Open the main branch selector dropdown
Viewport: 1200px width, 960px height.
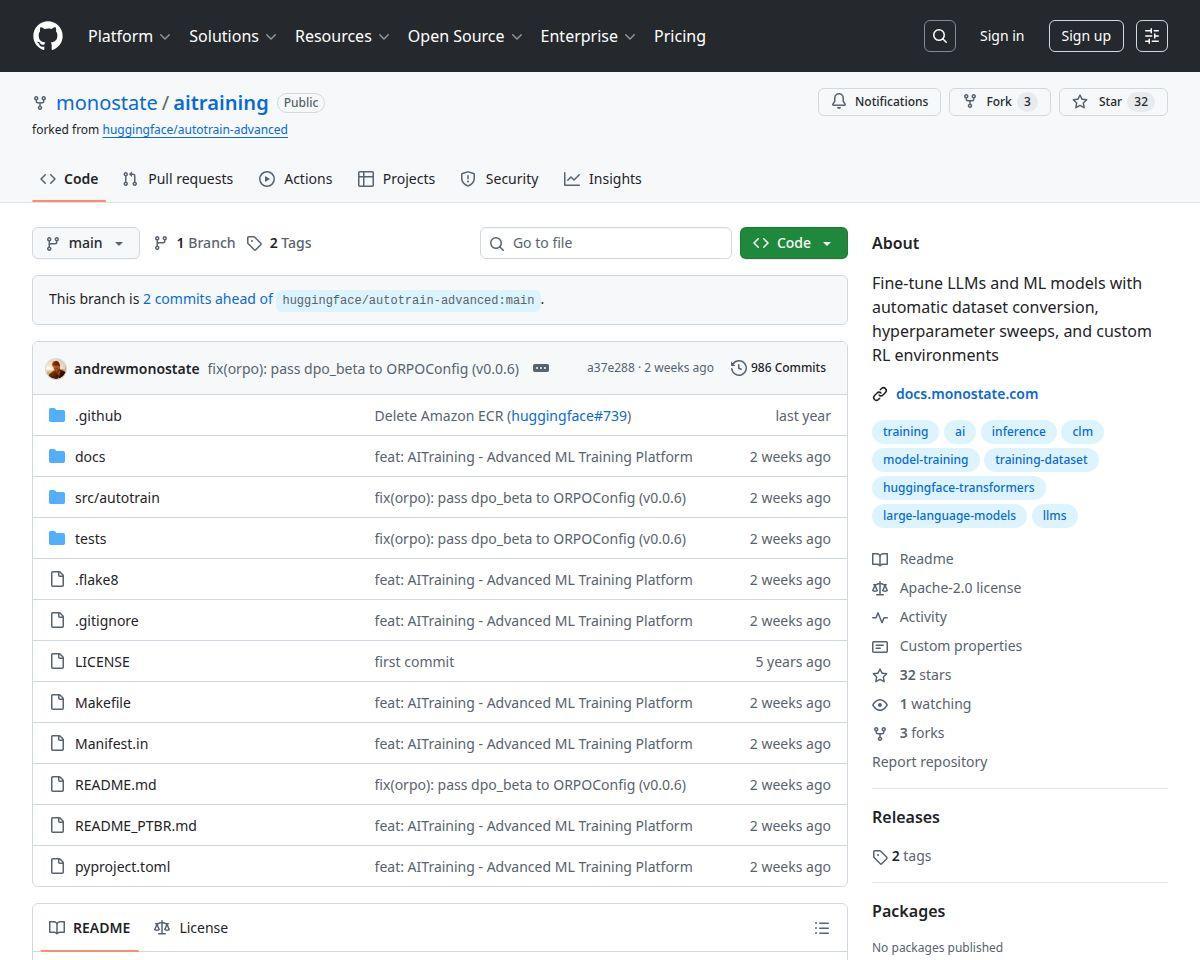coord(86,243)
